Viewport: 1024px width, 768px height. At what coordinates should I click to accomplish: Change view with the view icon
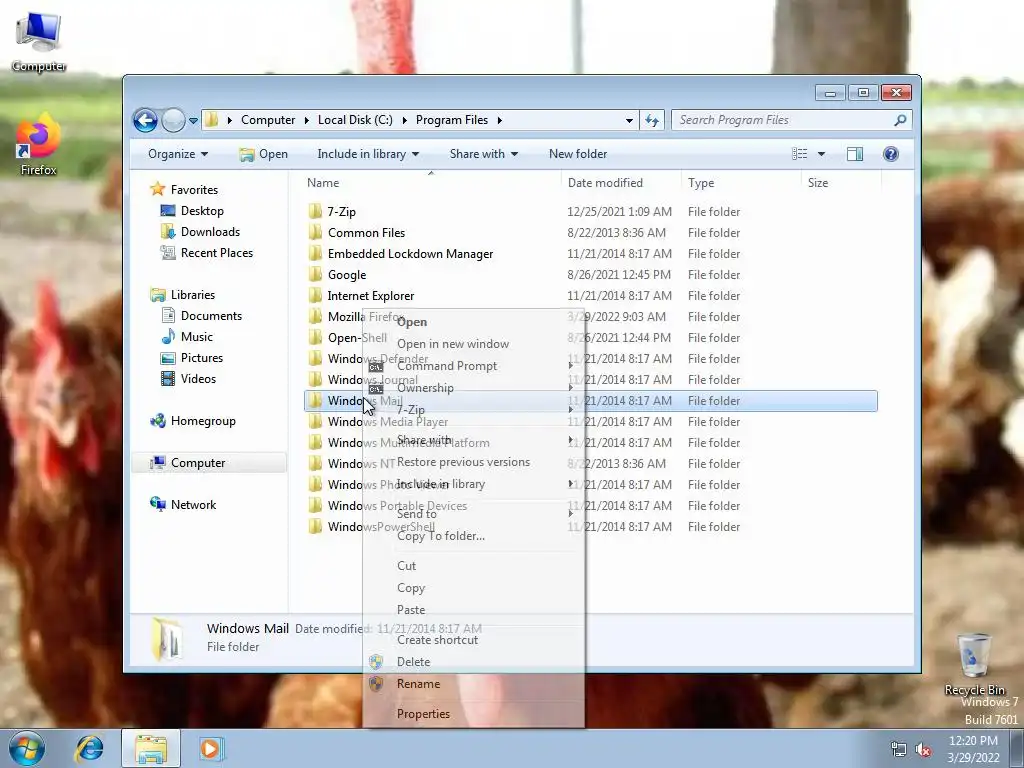799,154
